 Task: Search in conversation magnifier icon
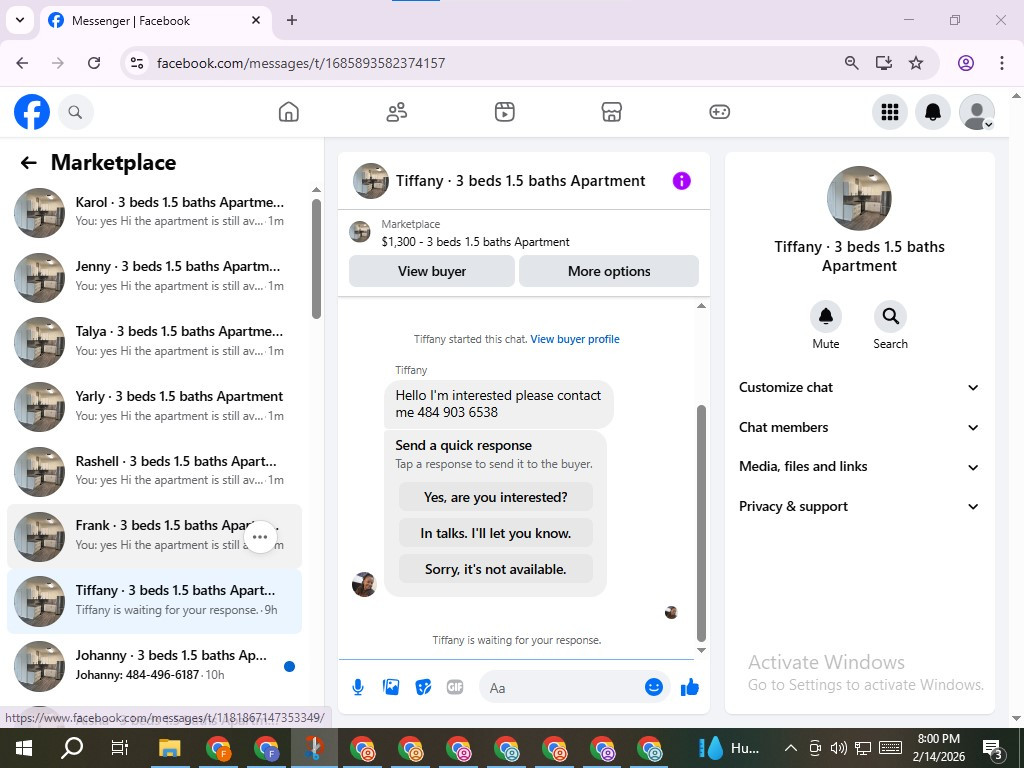890,317
